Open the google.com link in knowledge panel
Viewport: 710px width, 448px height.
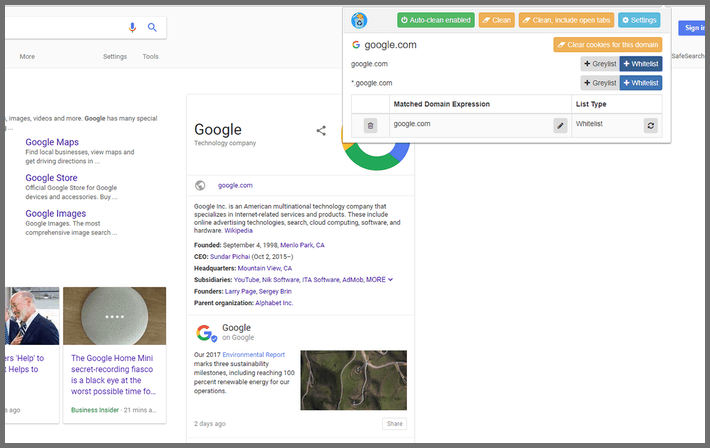(x=235, y=185)
